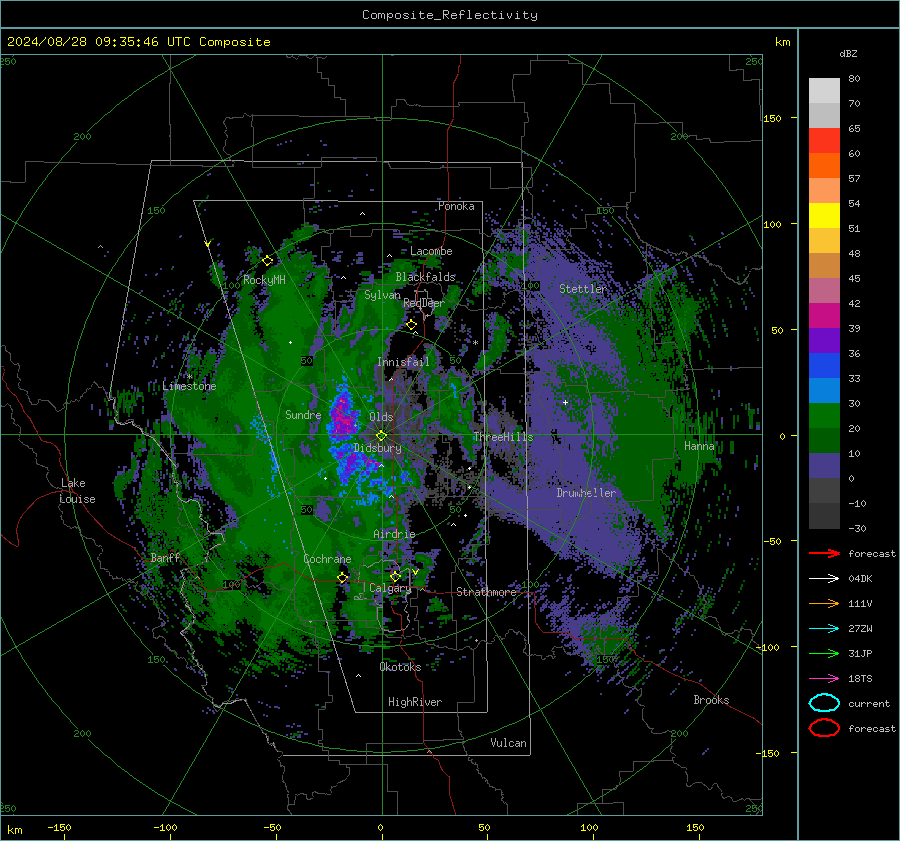Click the white 04DK arrow icon
Image resolution: width=900 pixels, height=841 pixels.
point(824,579)
